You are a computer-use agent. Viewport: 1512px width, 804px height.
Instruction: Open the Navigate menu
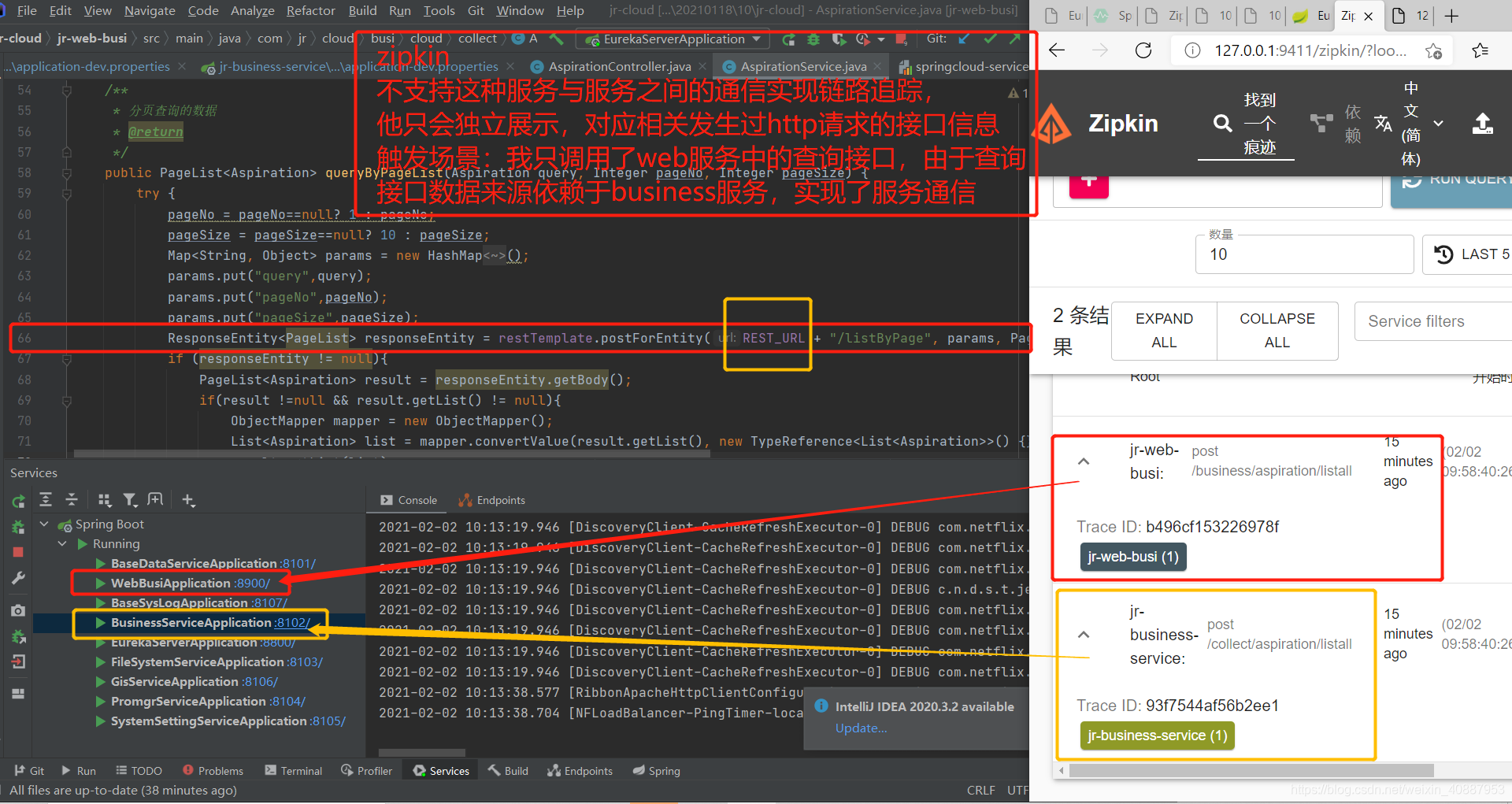tap(150, 10)
